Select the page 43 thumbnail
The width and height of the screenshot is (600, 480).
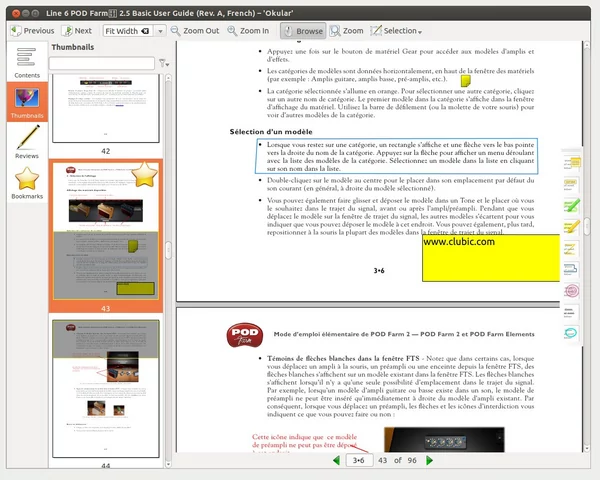point(106,231)
